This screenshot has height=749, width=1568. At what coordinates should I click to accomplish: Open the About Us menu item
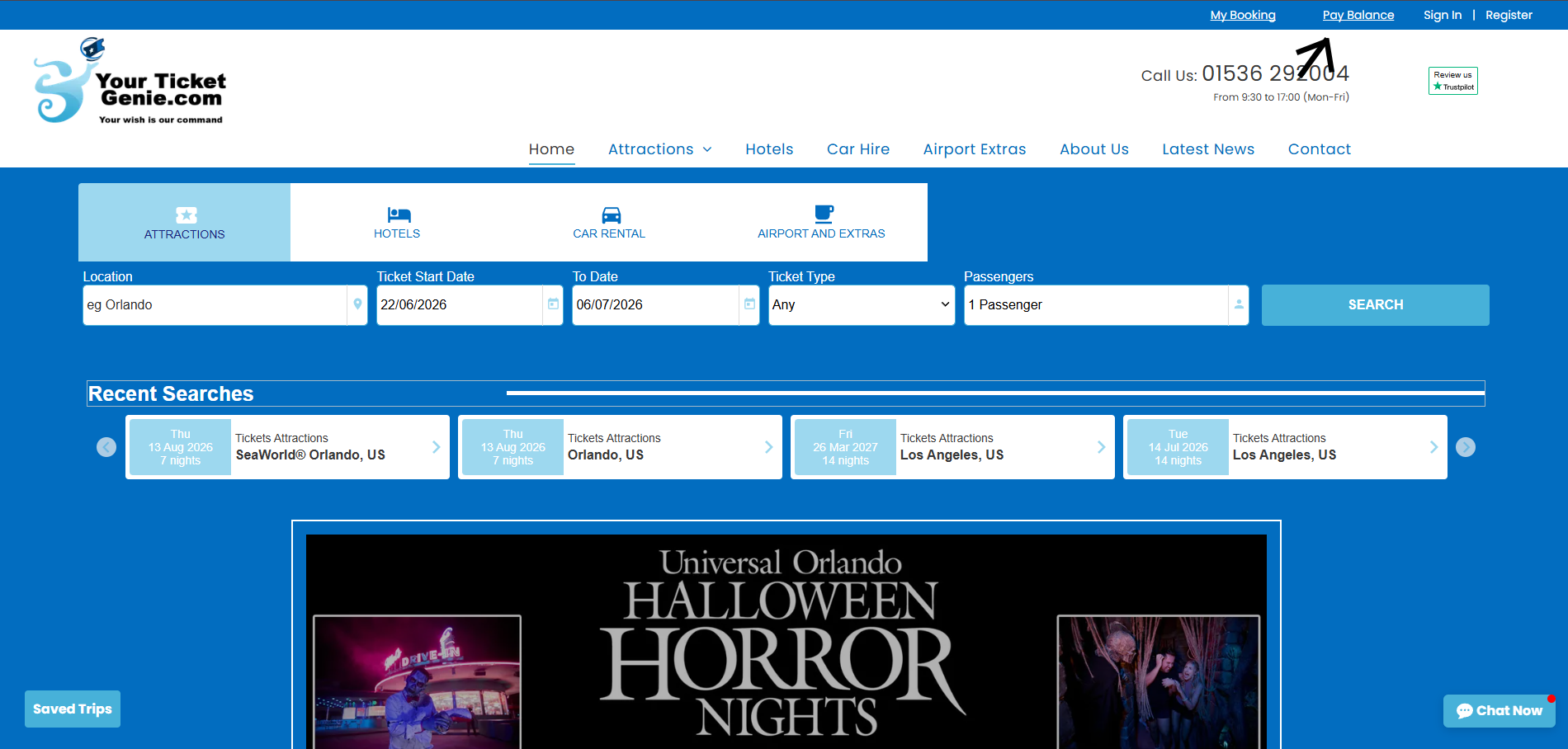tap(1094, 149)
